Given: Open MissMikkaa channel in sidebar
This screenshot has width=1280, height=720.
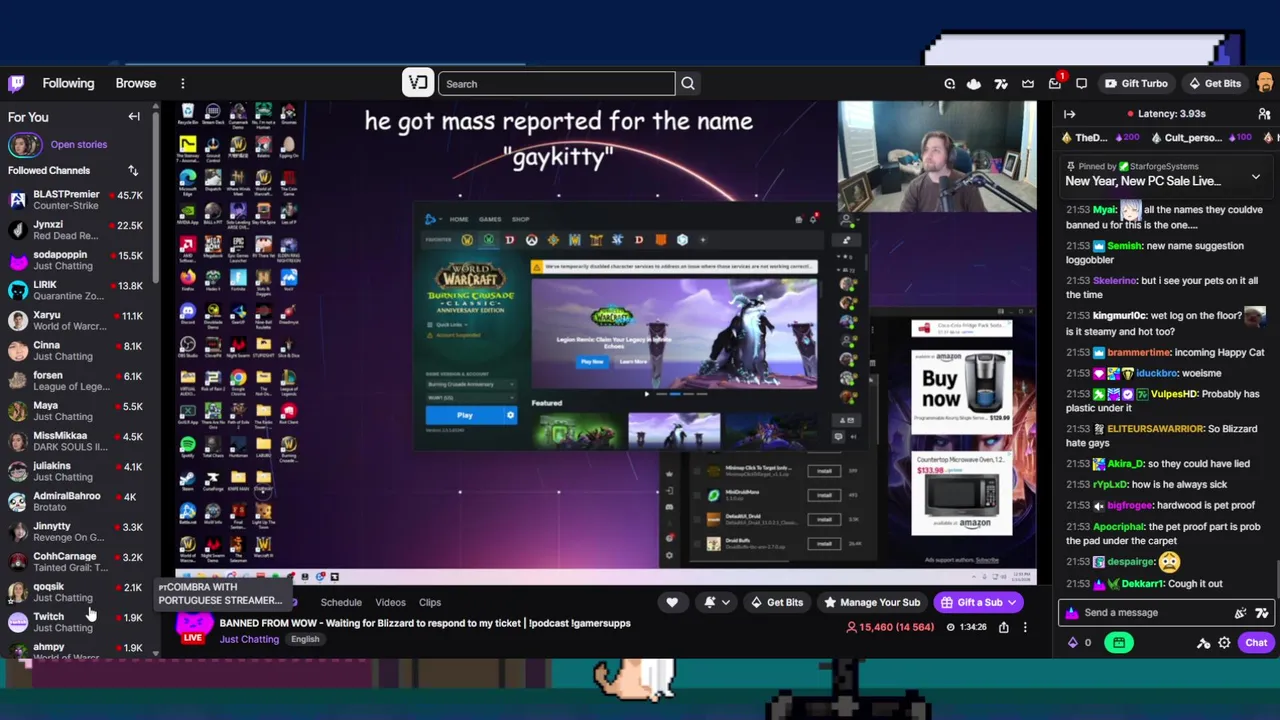Looking at the screenshot, I should click(76, 441).
